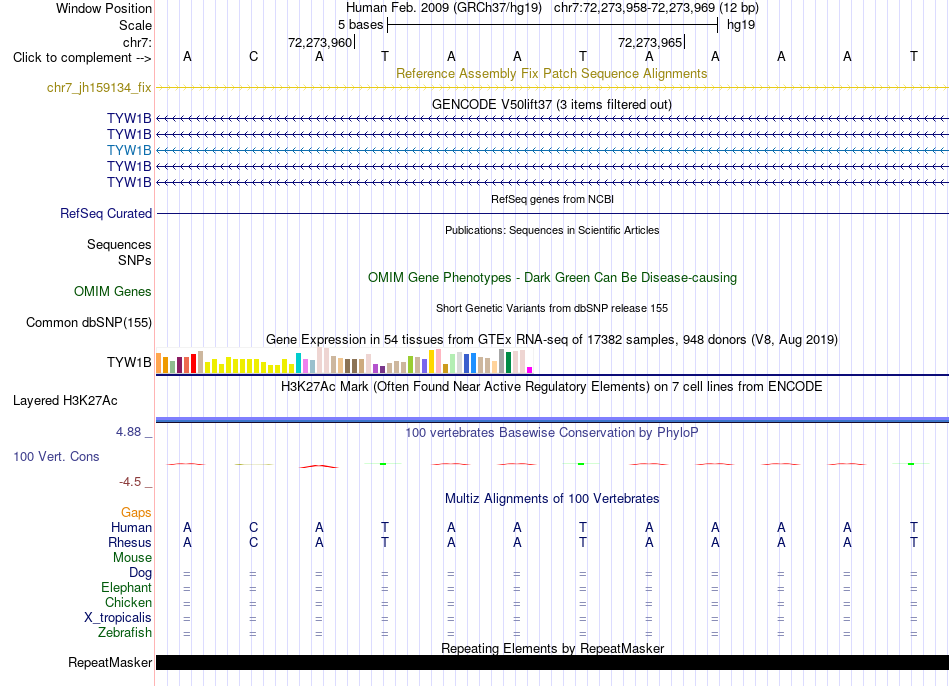Open 'GENCODE V50lift37 (3 items filtered out)' title
The width and height of the screenshot is (950, 686).
tap(551, 104)
